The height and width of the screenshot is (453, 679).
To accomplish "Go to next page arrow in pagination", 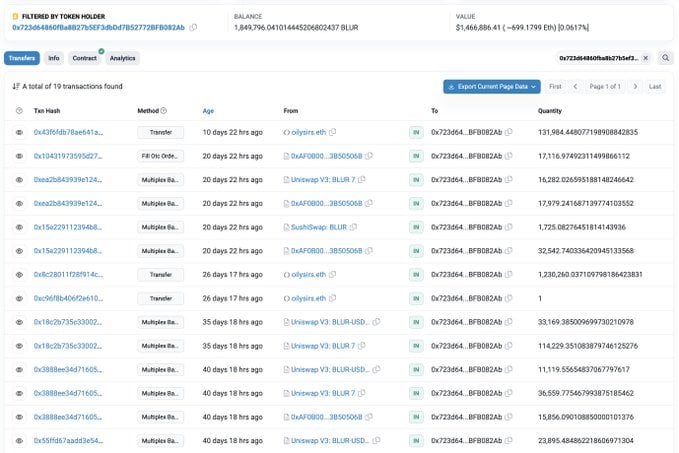I will 634,87.
